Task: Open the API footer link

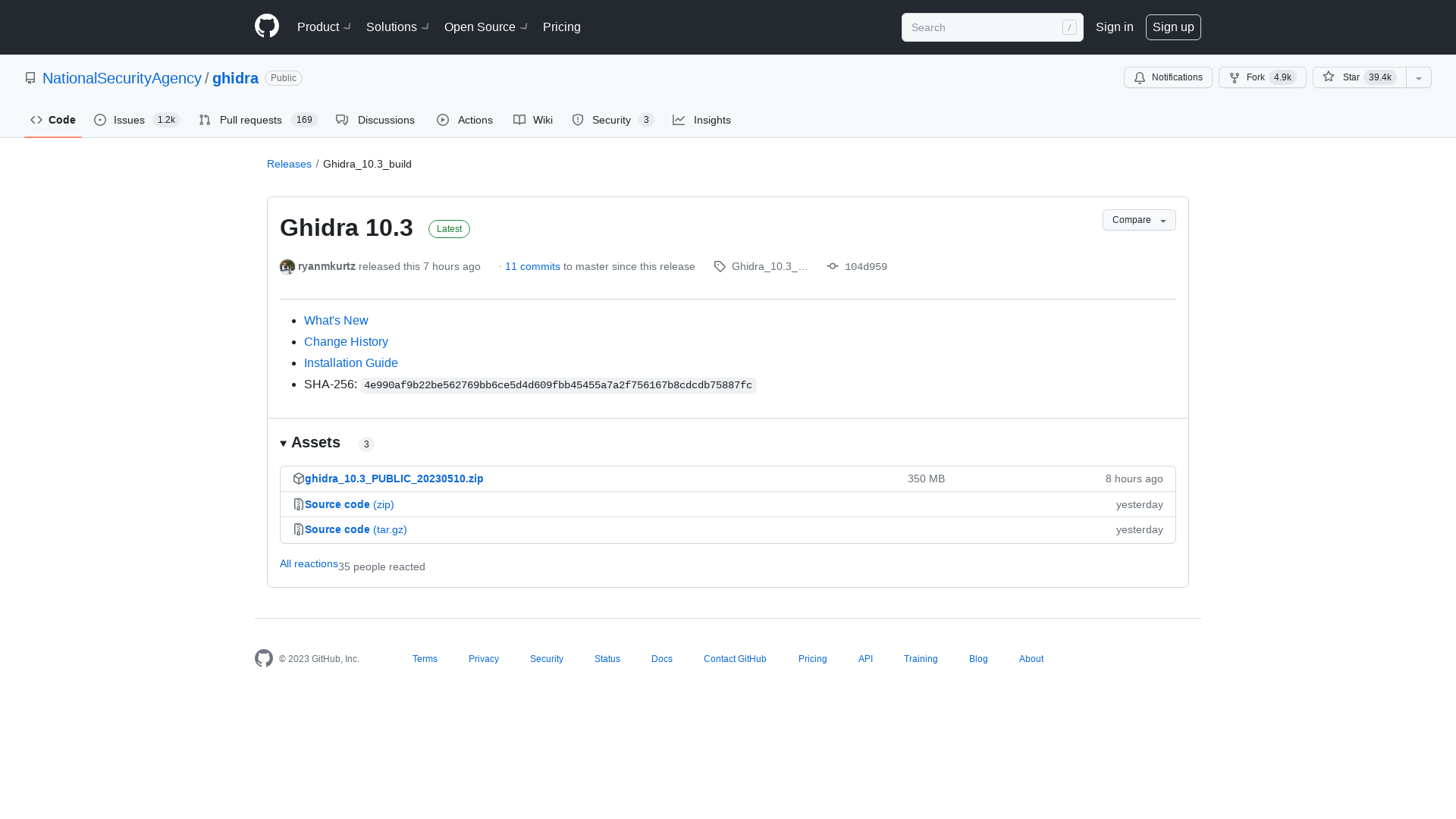Action: pyautogui.click(x=865, y=659)
